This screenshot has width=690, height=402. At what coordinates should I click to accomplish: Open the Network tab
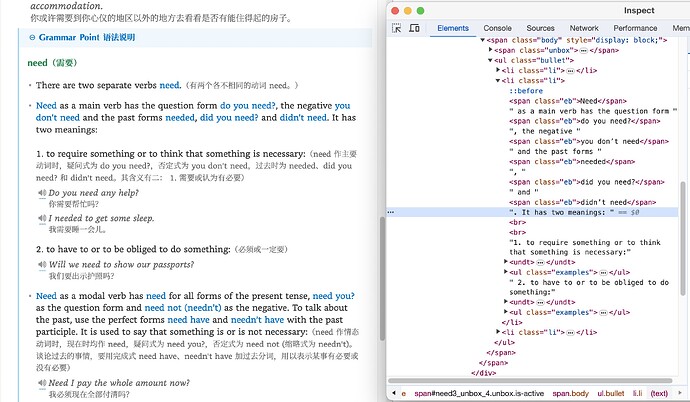[x=584, y=28]
